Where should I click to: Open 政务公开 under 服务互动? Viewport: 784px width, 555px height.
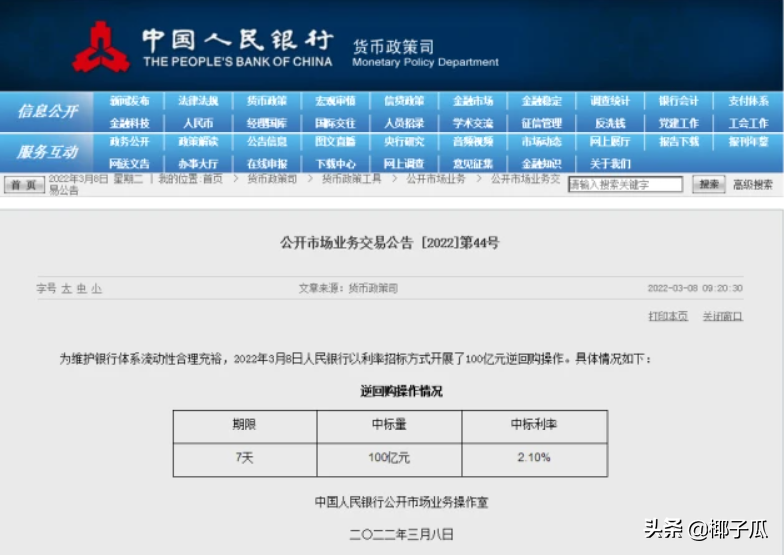click(x=130, y=142)
